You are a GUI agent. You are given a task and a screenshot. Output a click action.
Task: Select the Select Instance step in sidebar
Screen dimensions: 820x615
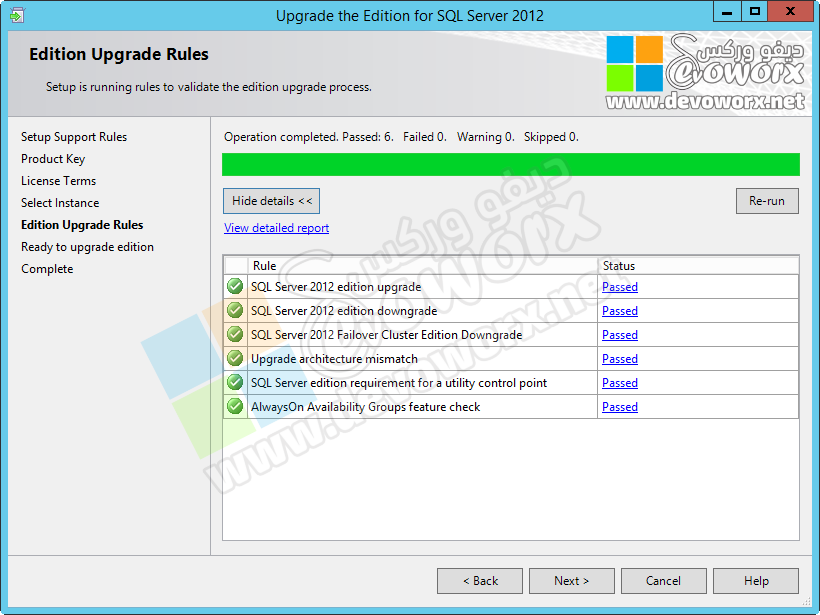pyautogui.click(x=60, y=203)
